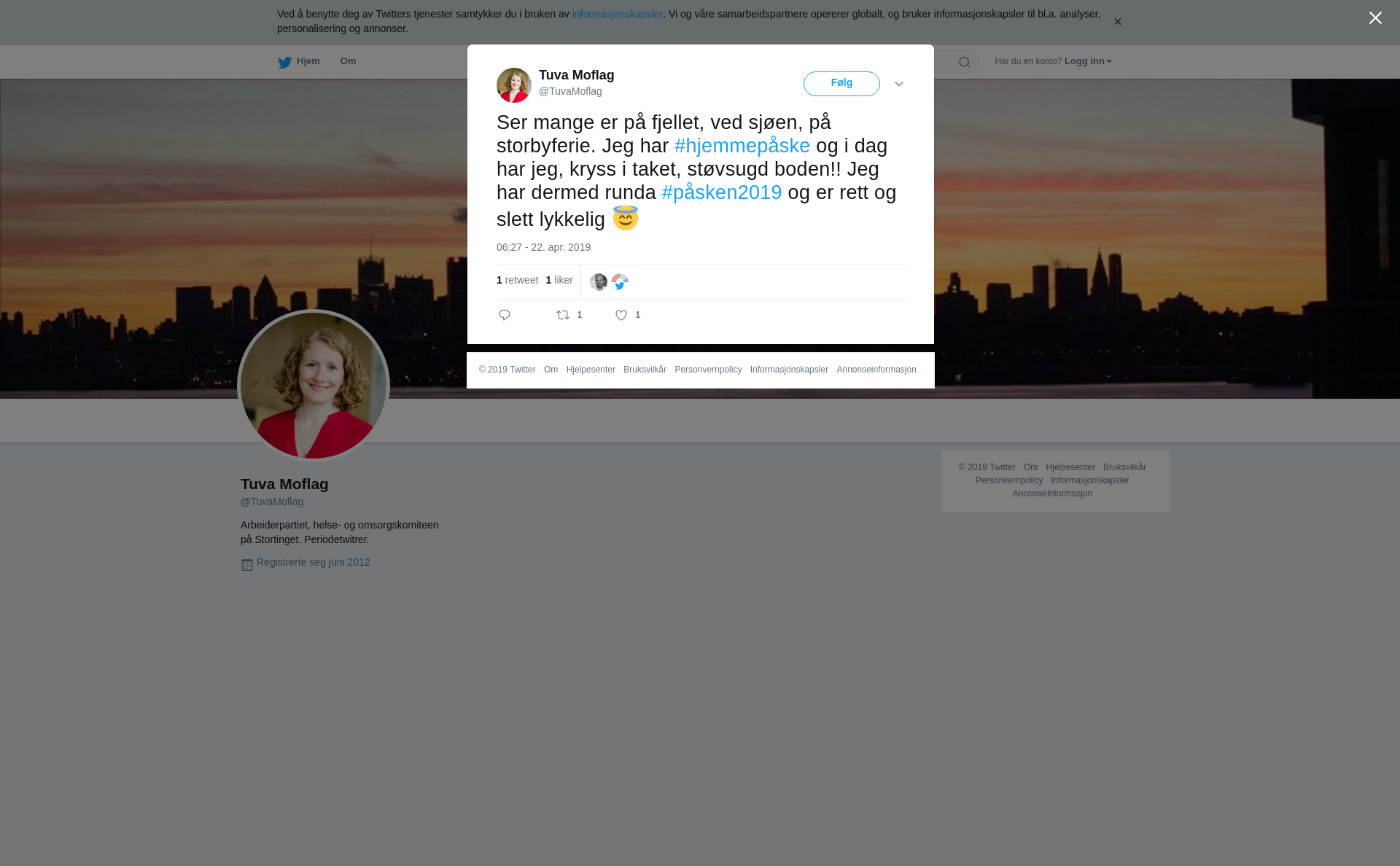Open the informasjonskapsler link in cookie banner

[x=617, y=14]
